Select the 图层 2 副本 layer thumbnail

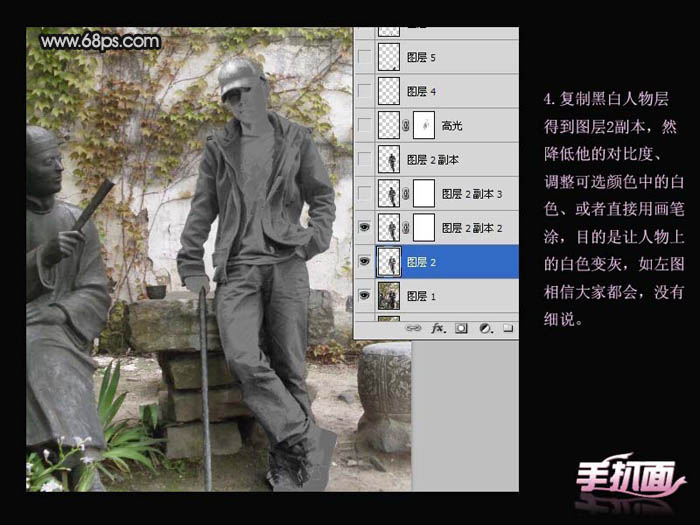[x=389, y=159]
